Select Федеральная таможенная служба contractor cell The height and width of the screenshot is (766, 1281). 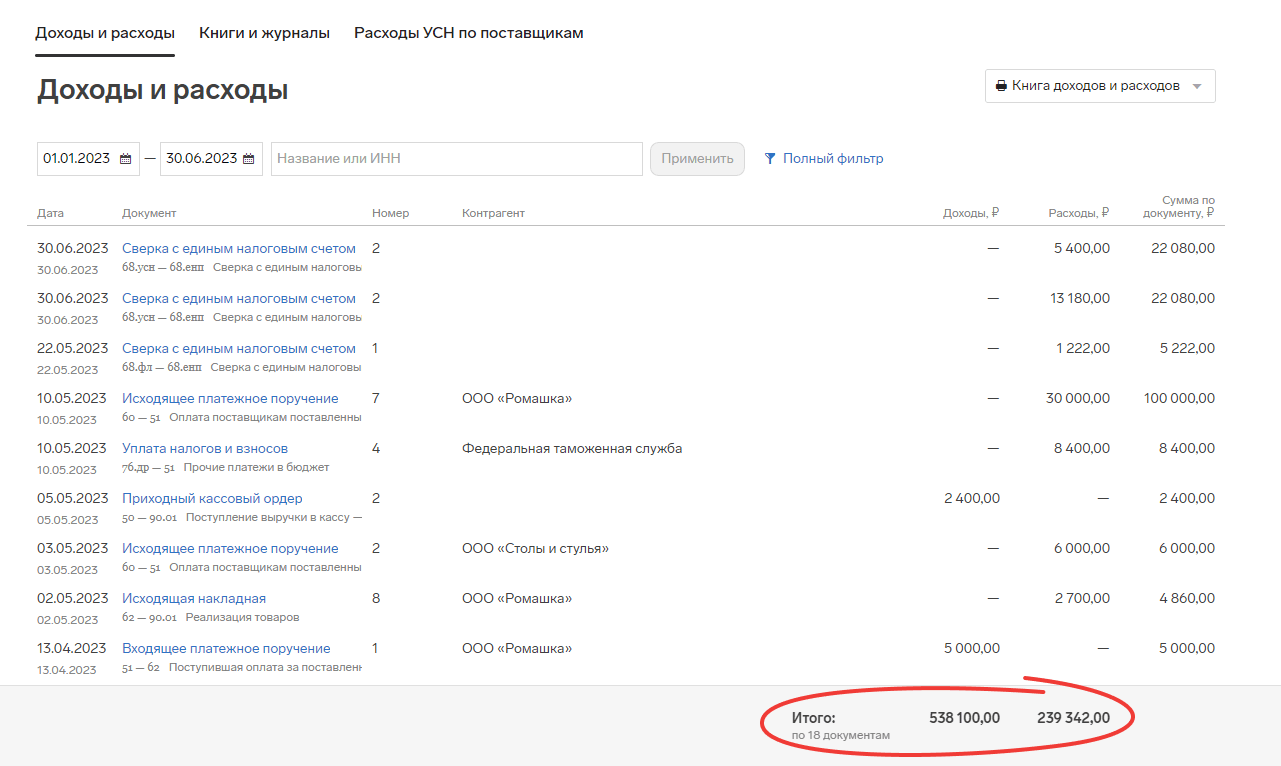(572, 448)
